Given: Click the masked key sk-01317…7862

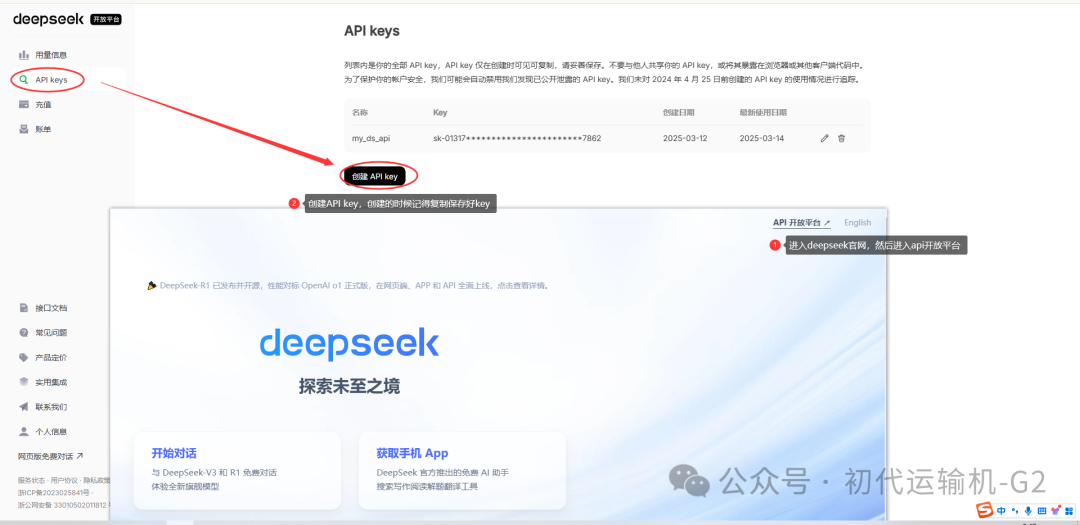Looking at the screenshot, I should pyautogui.click(x=517, y=138).
